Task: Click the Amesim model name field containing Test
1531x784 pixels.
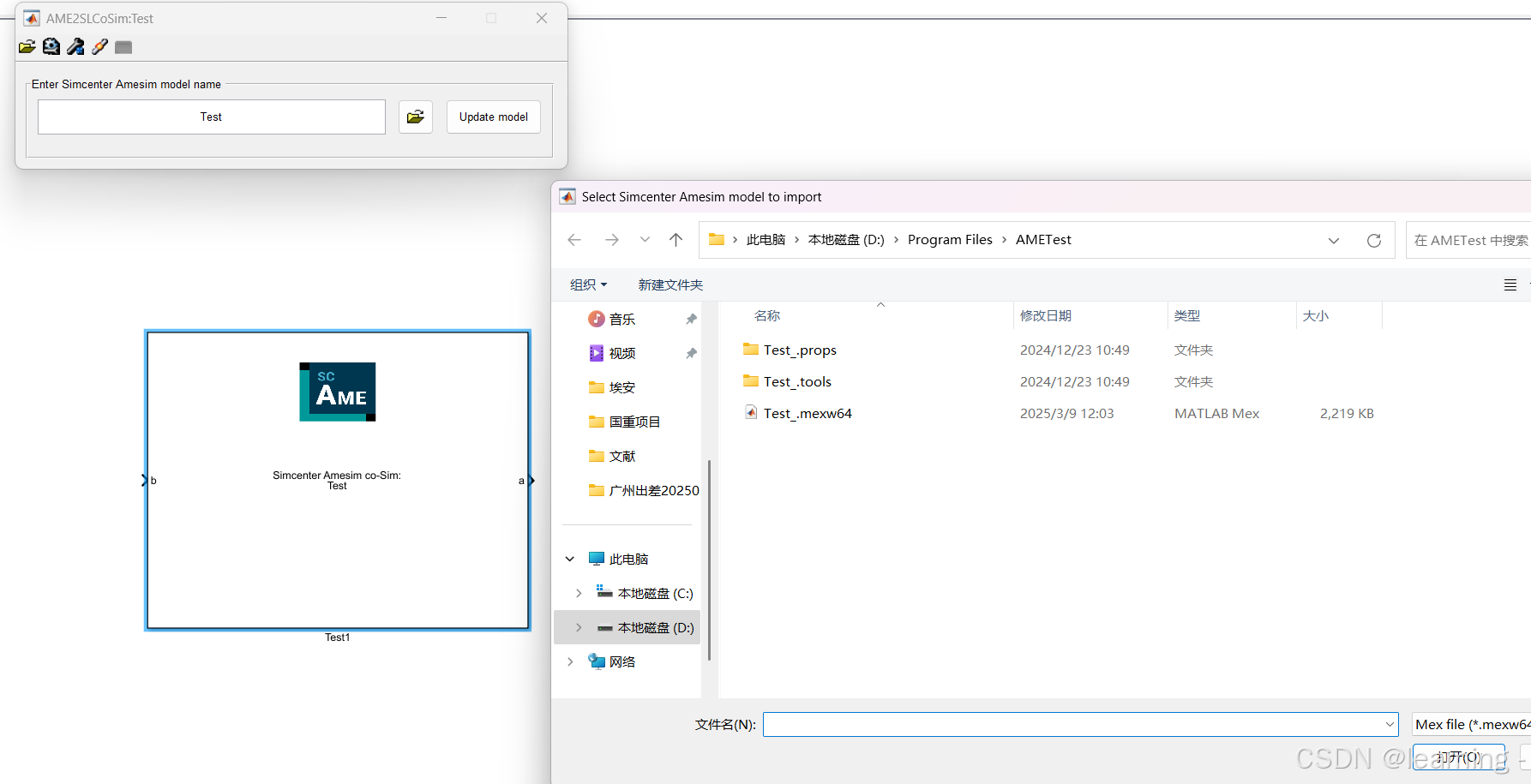Action: coord(212,117)
